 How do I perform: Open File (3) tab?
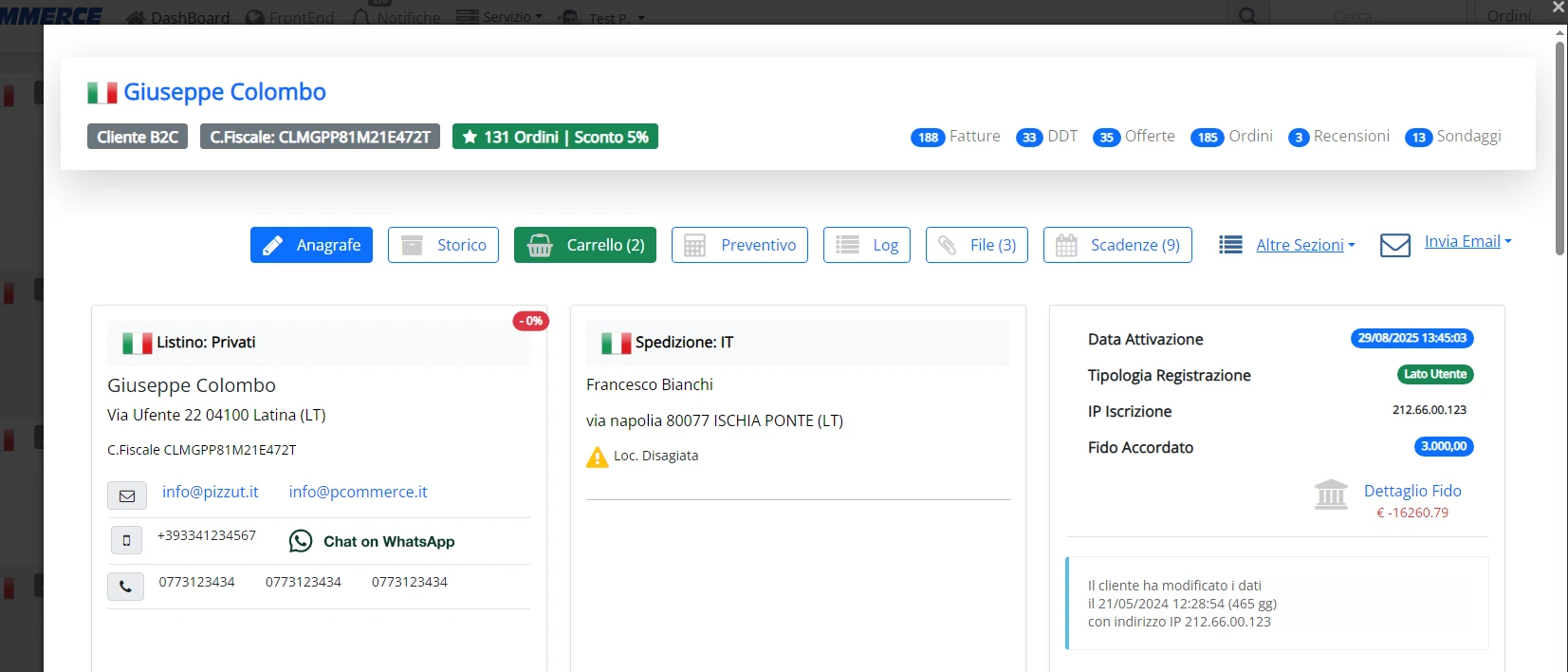[x=977, y=245]
